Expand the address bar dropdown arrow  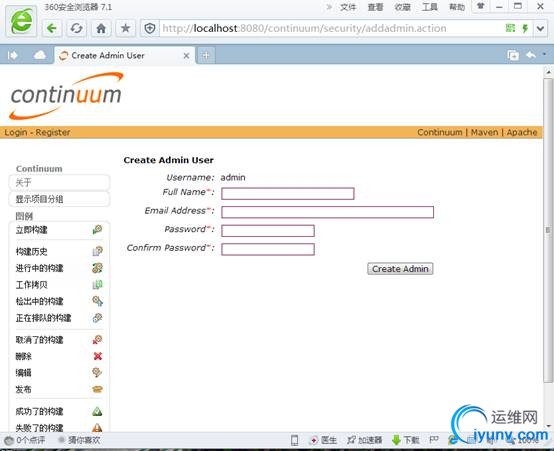click(x=540, y=28)
